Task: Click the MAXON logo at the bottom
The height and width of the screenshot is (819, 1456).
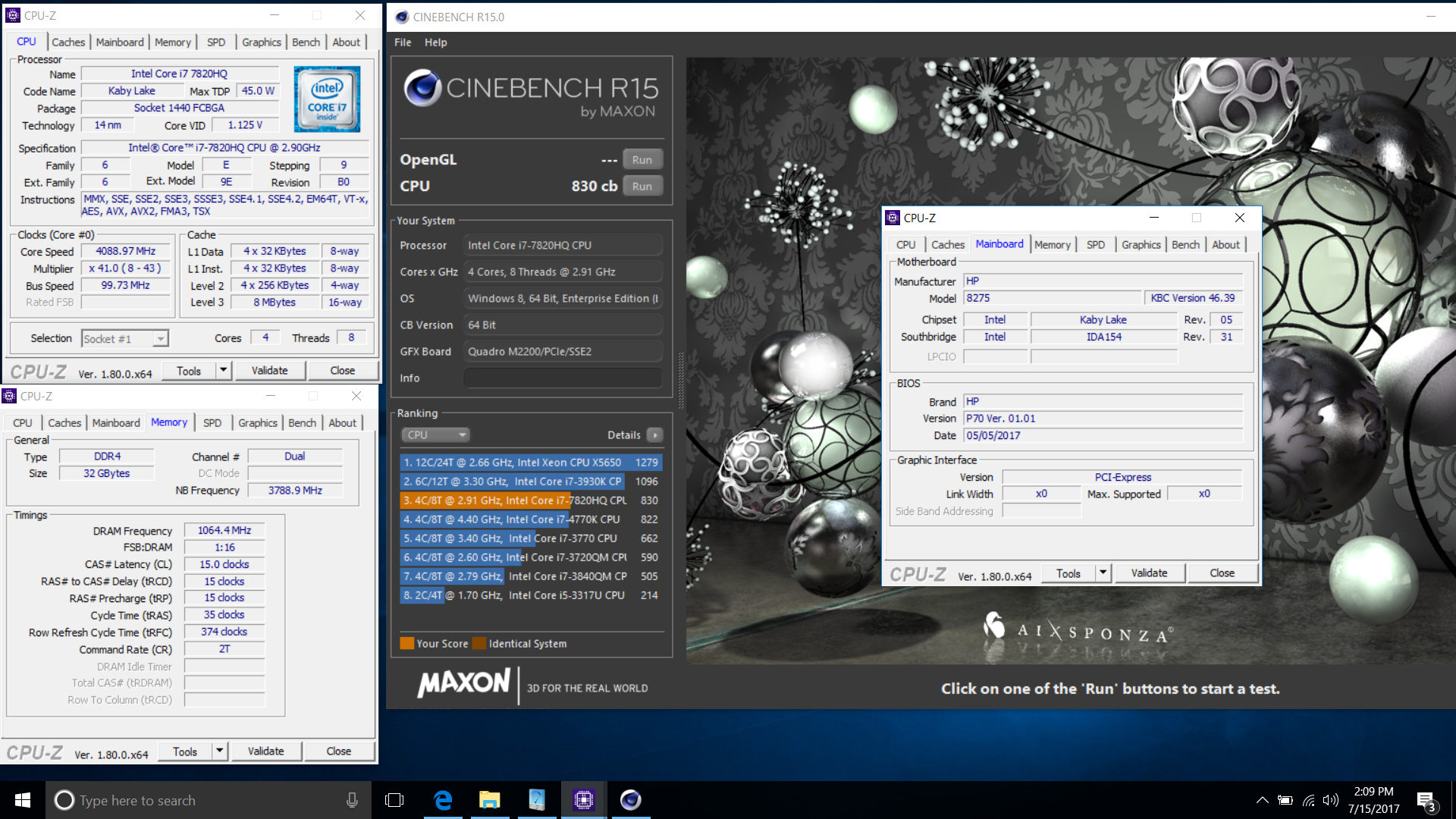Action: [x=464, y=682]
